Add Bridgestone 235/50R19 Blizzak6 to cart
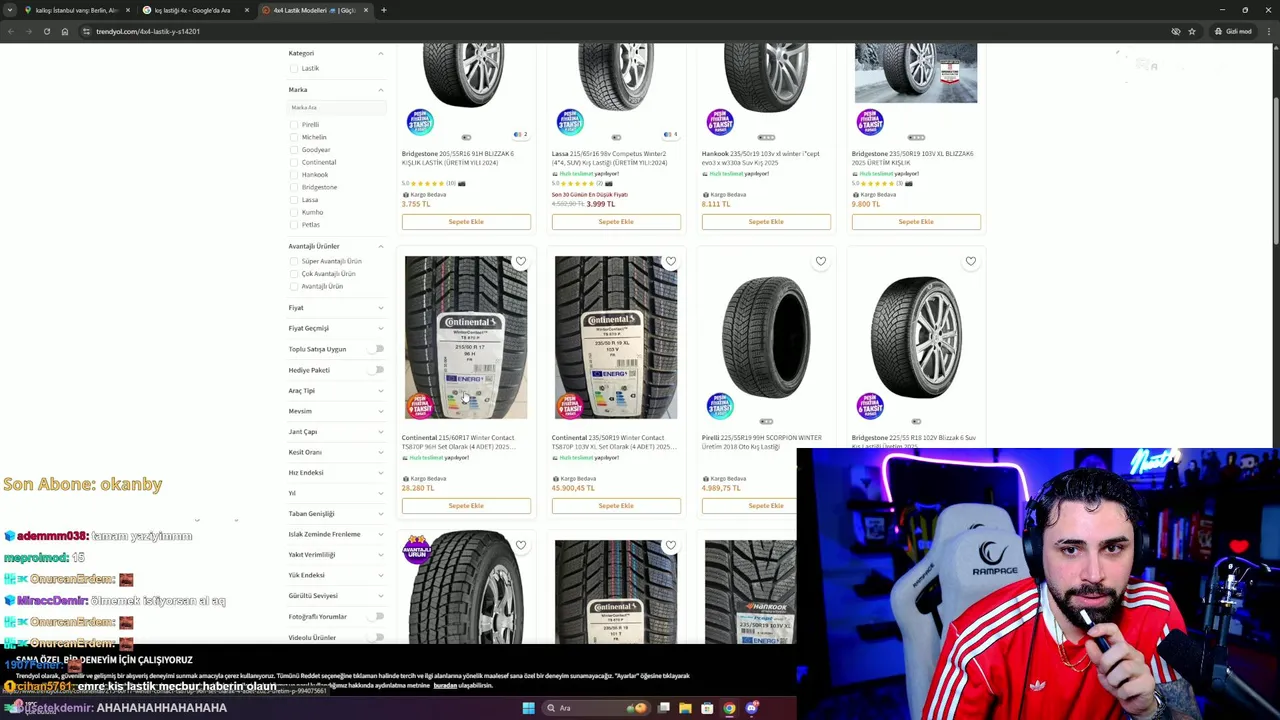This screenshot has width=1280, height=720. (916, 222)
